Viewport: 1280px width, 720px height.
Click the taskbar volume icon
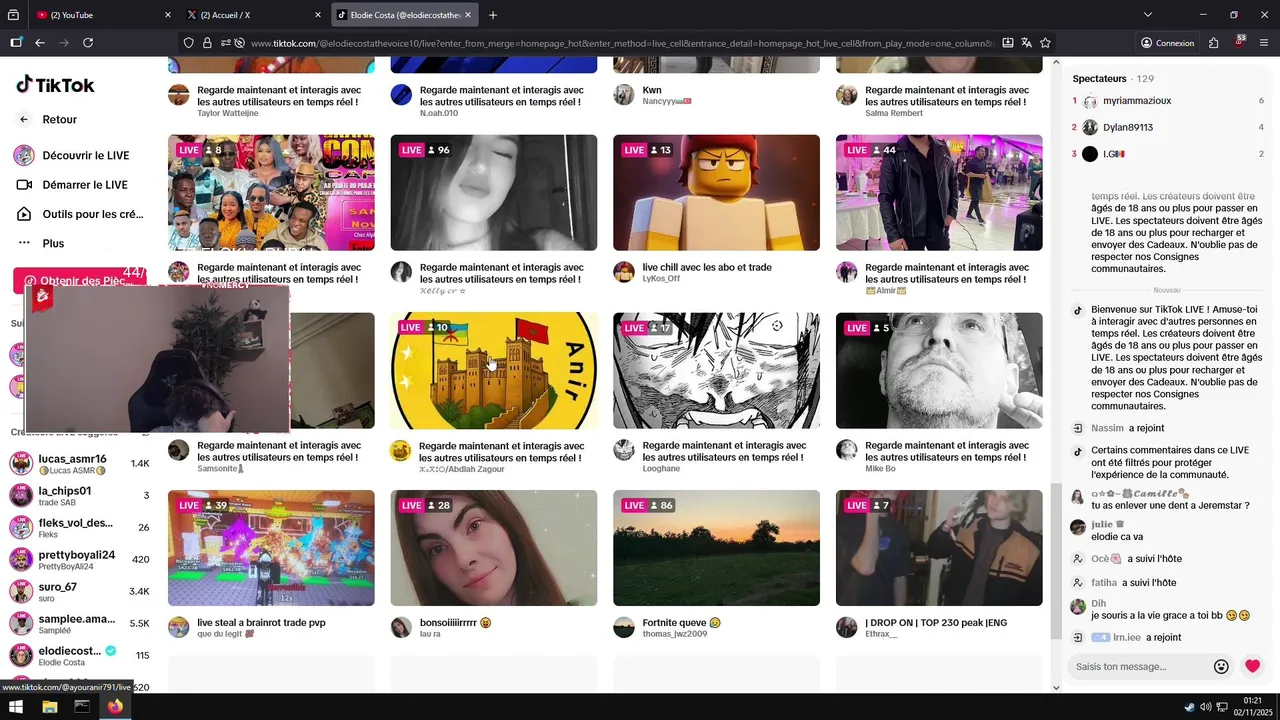[1205, 707]
